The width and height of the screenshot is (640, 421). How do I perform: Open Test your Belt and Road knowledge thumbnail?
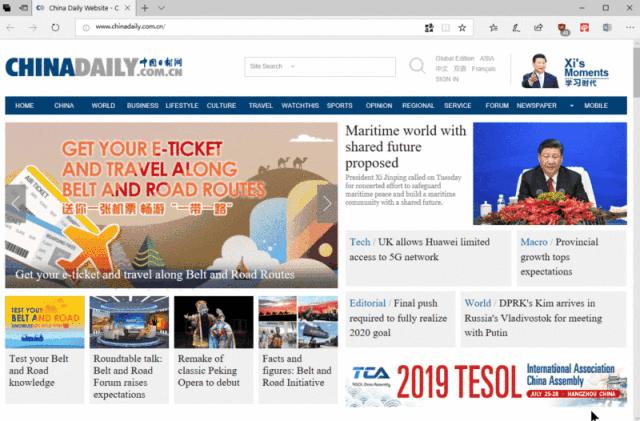pos(45,322)
